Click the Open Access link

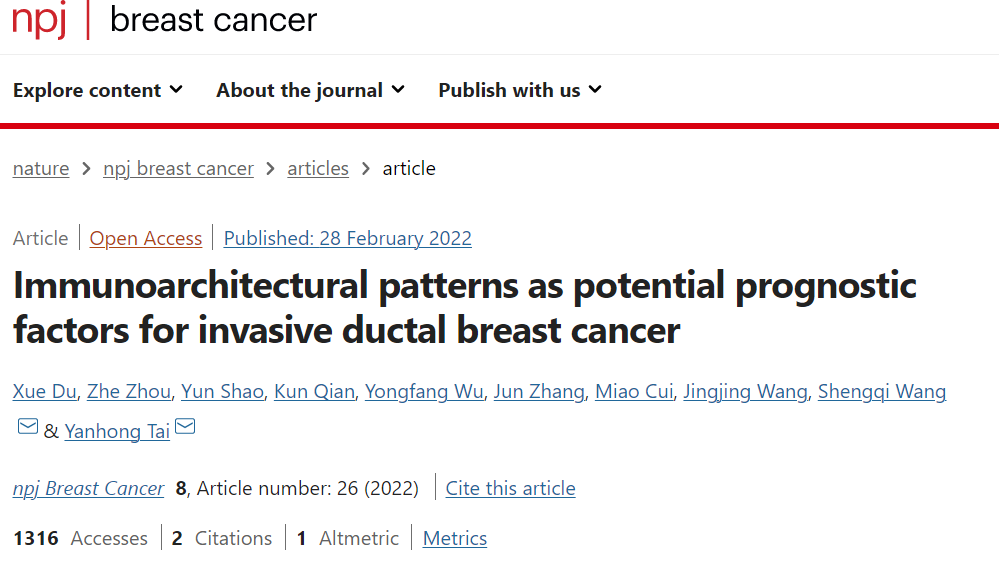[x=146, y=239]
